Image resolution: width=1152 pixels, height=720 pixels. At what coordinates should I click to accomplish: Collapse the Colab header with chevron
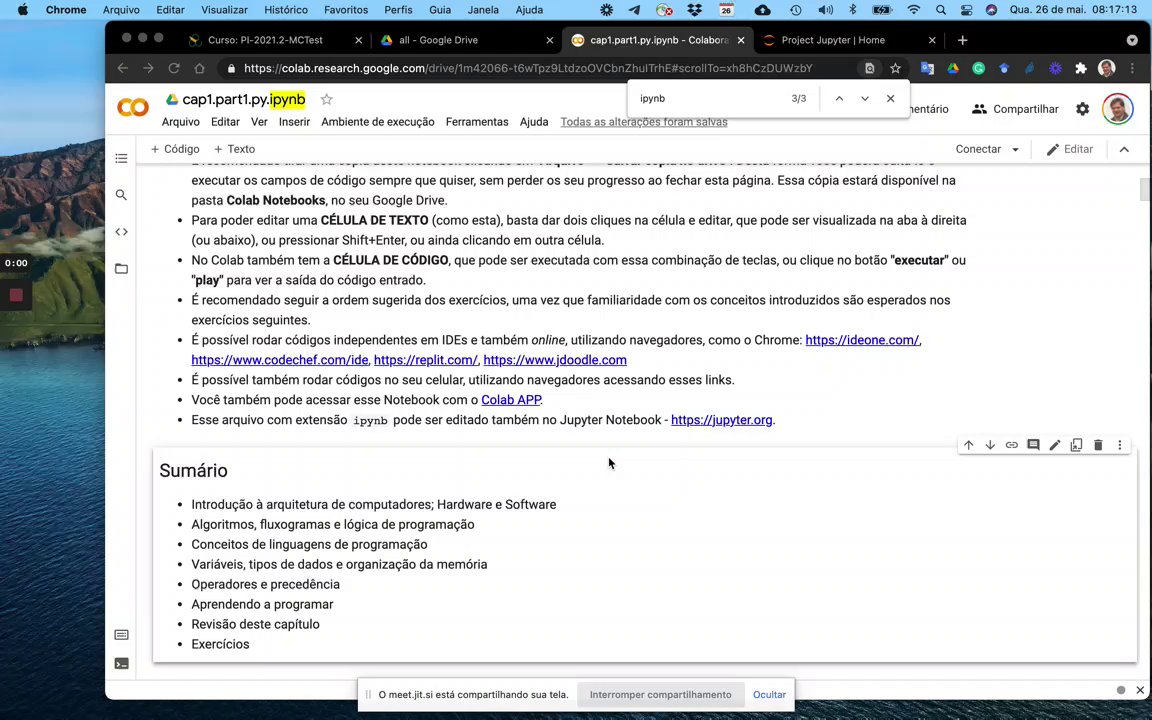[1124, 149]
